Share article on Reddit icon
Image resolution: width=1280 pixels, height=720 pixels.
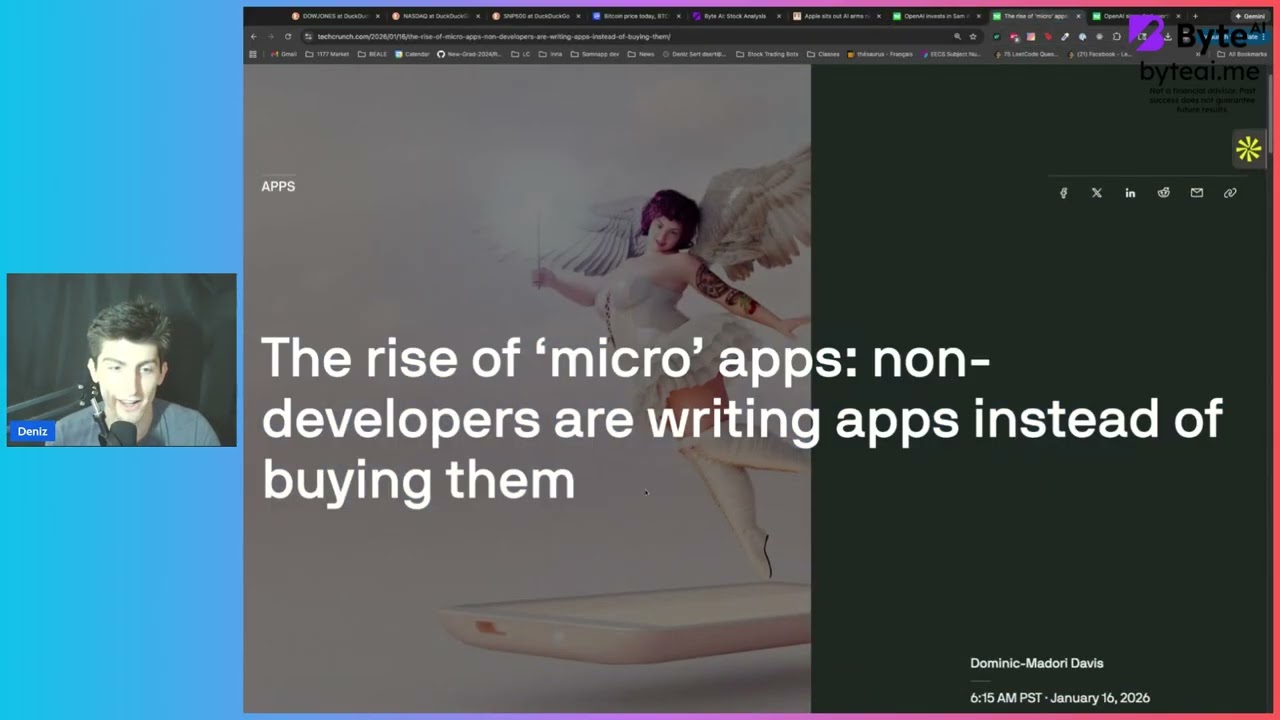pos(1163,193)
